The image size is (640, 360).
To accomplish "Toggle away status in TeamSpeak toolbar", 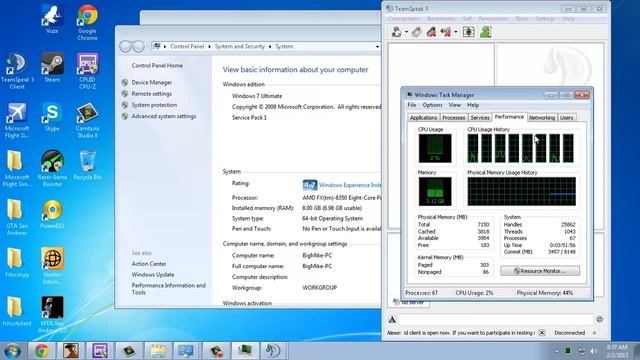I will (396, 32).
